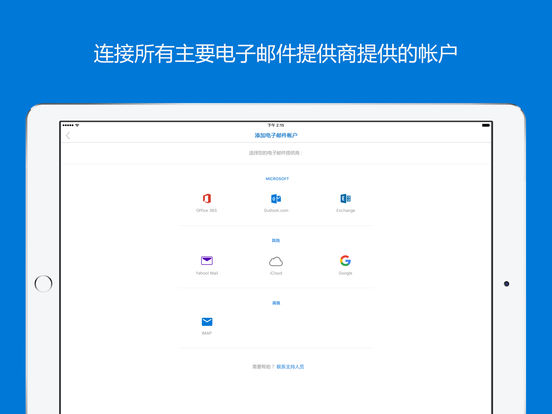This screenshot has width=552, height=414.
Task: Click the iPad front camera dot
Action: [506, 284]
